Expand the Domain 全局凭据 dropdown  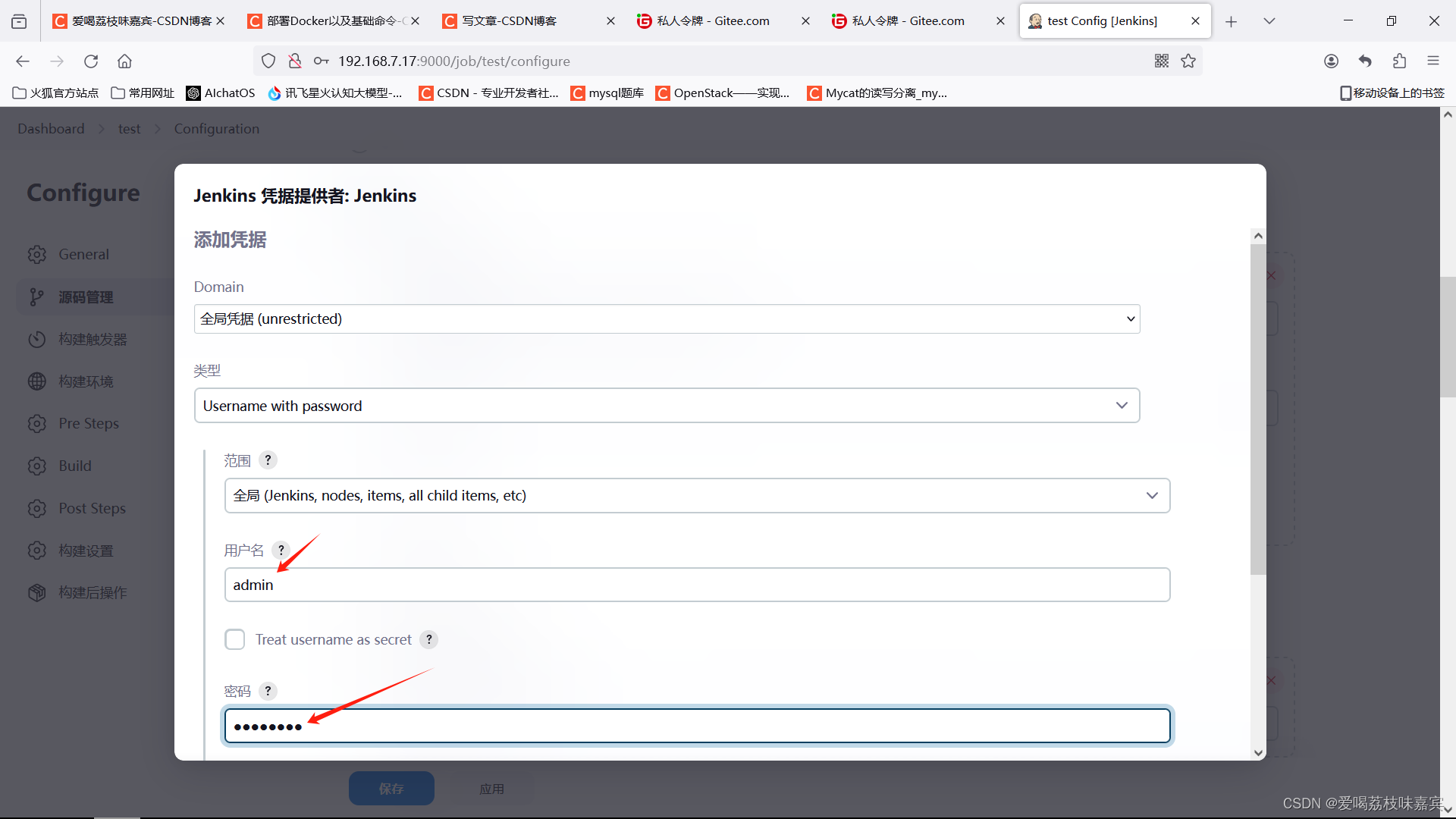tap(667, 319)
